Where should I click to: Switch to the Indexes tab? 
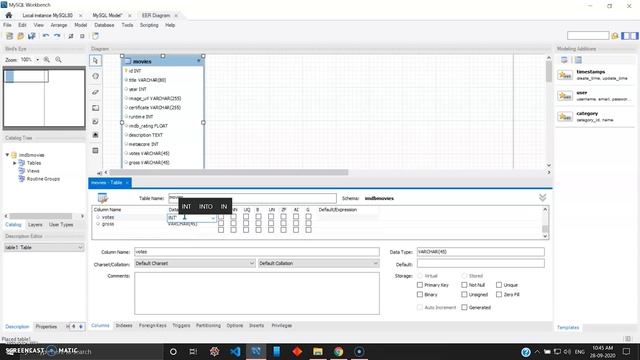click(x=124, y=326)
